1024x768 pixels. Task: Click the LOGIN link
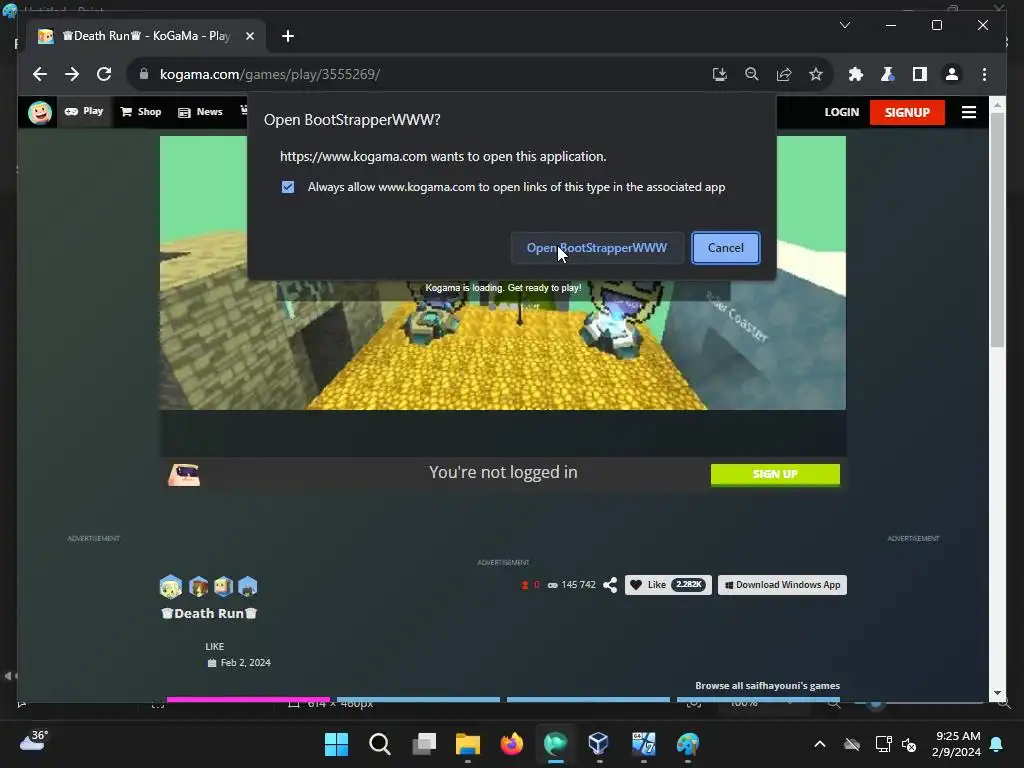coord(841,112)
